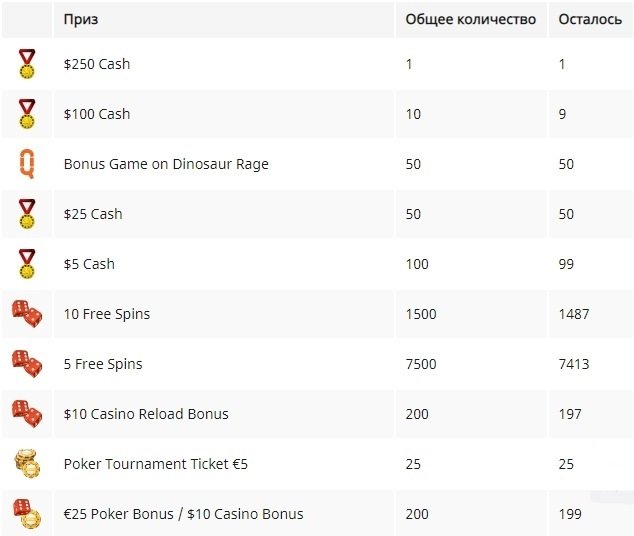Select the 7413 remaining count value
The image size is (634, 536).
574,364
